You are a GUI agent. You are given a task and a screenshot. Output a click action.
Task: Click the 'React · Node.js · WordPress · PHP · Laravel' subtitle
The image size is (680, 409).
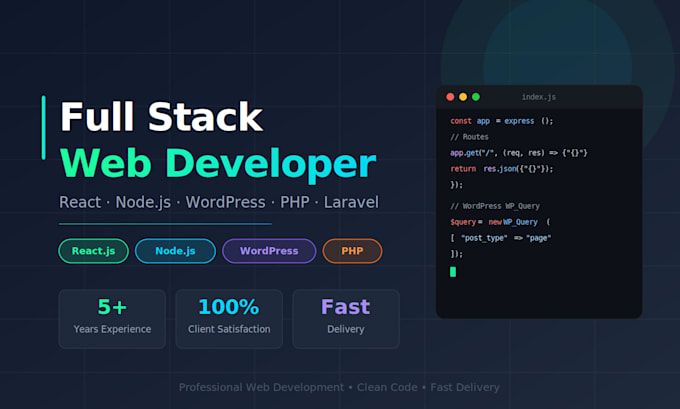tap(219, 202)
